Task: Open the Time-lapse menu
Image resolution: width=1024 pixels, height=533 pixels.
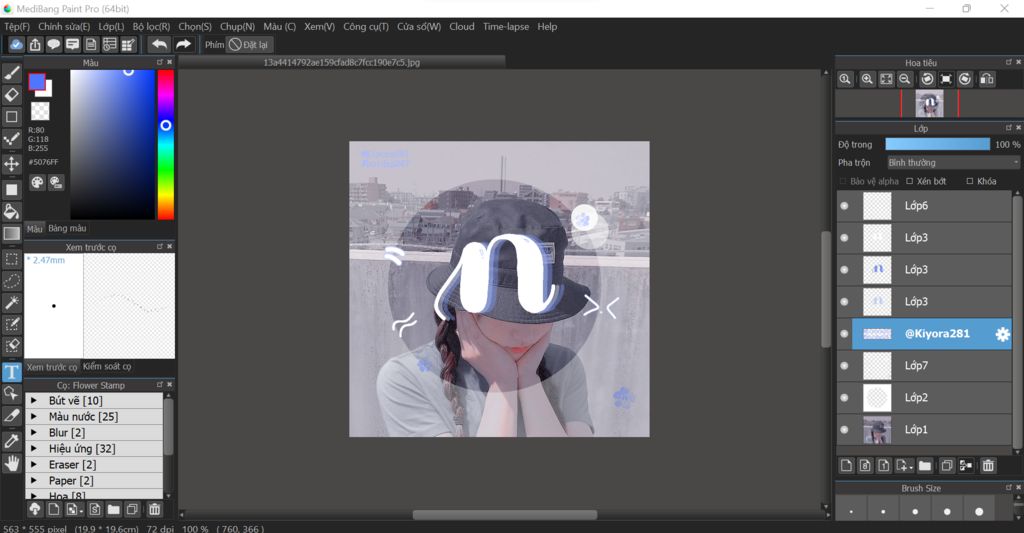Action: 506,27
